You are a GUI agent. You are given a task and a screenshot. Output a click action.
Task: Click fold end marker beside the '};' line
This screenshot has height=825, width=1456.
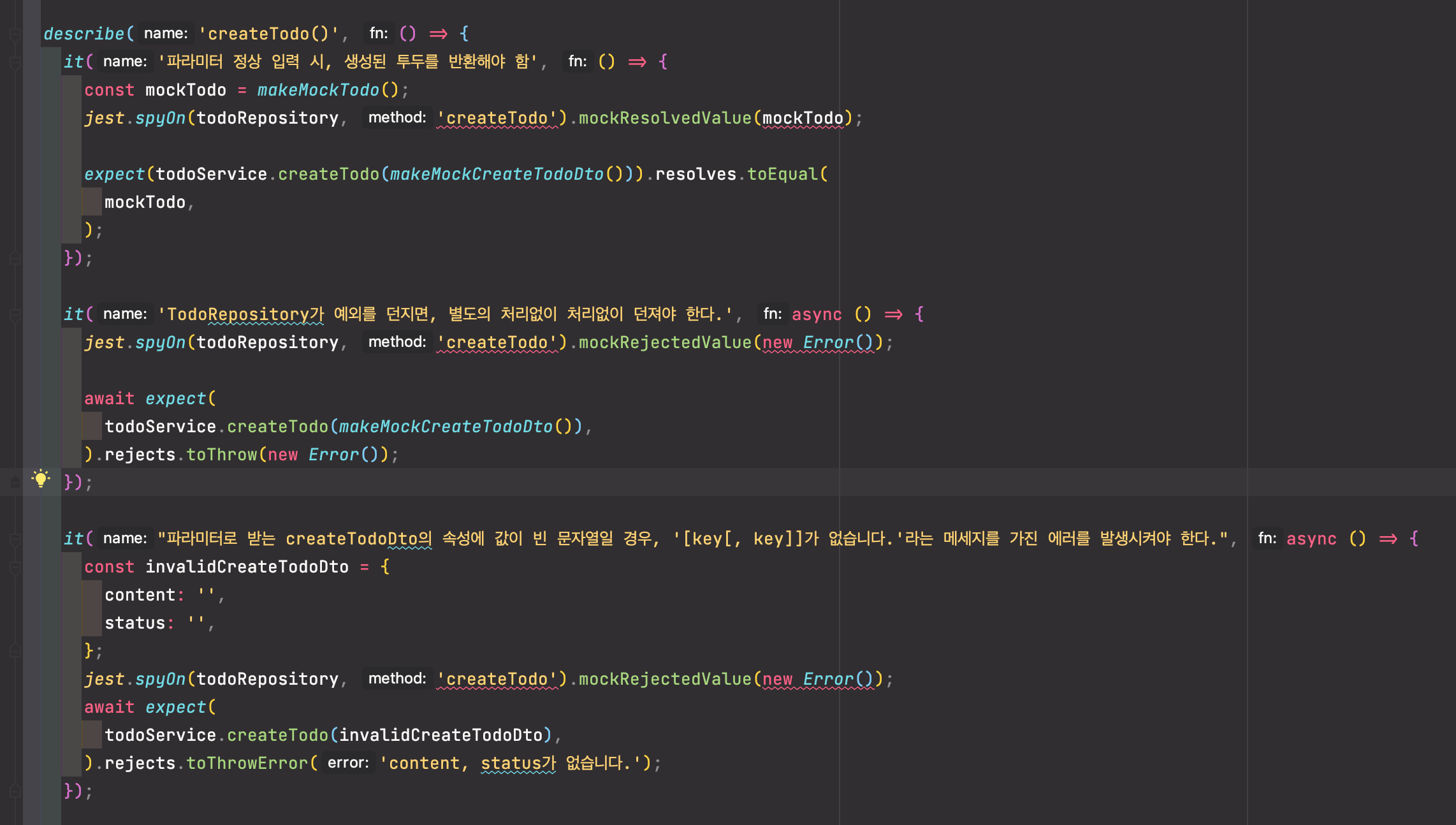coord(15,651)
